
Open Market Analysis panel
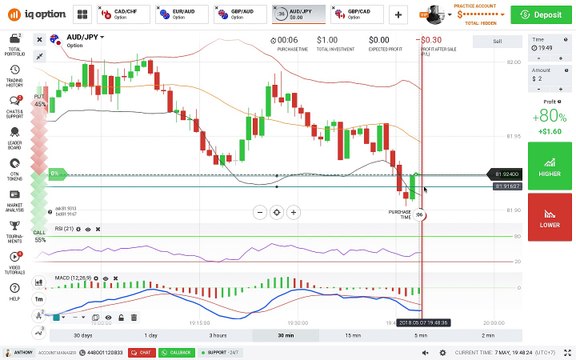click(14, 201)
